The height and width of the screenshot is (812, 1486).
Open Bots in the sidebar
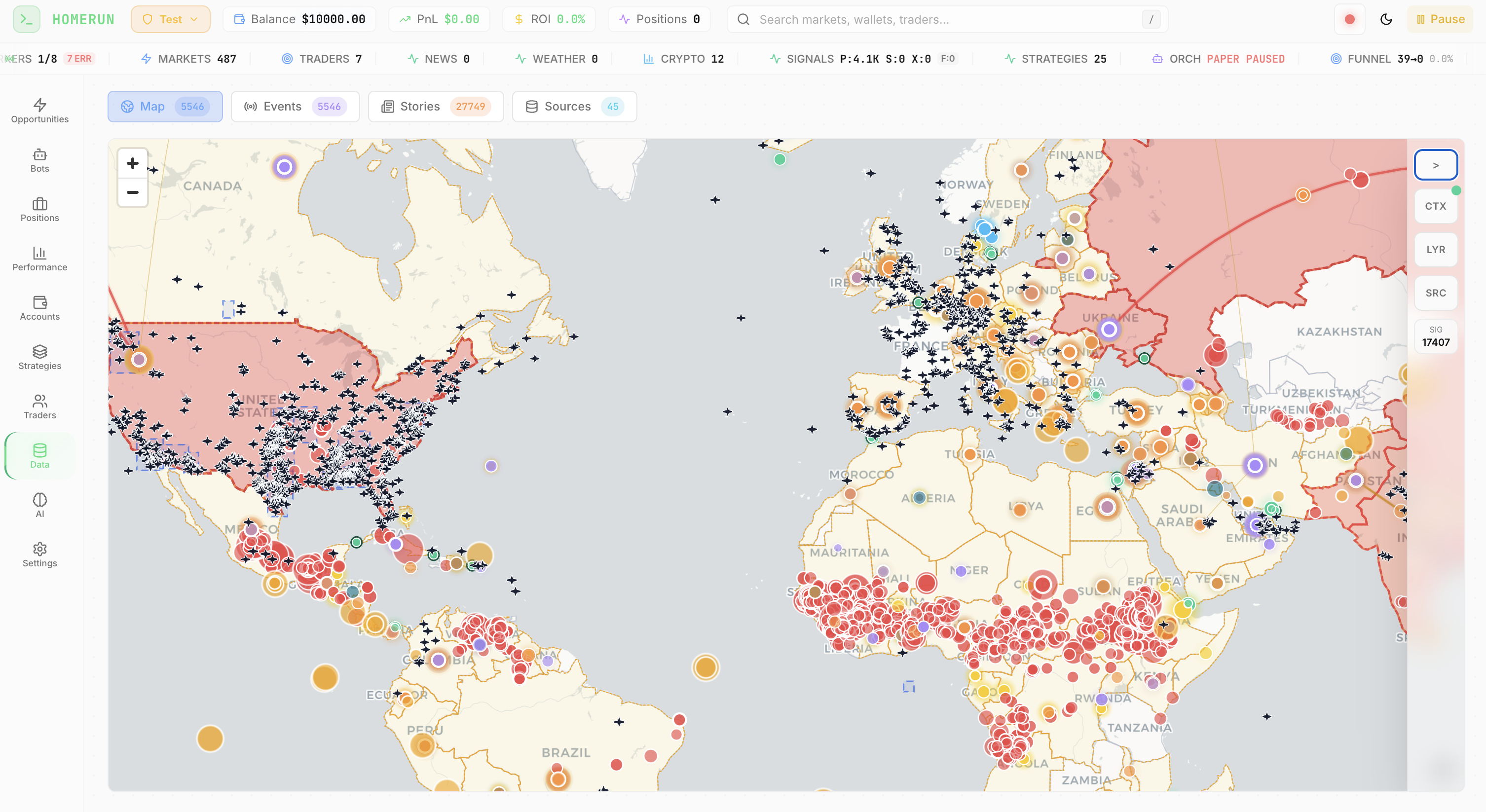tap(40, 160)
